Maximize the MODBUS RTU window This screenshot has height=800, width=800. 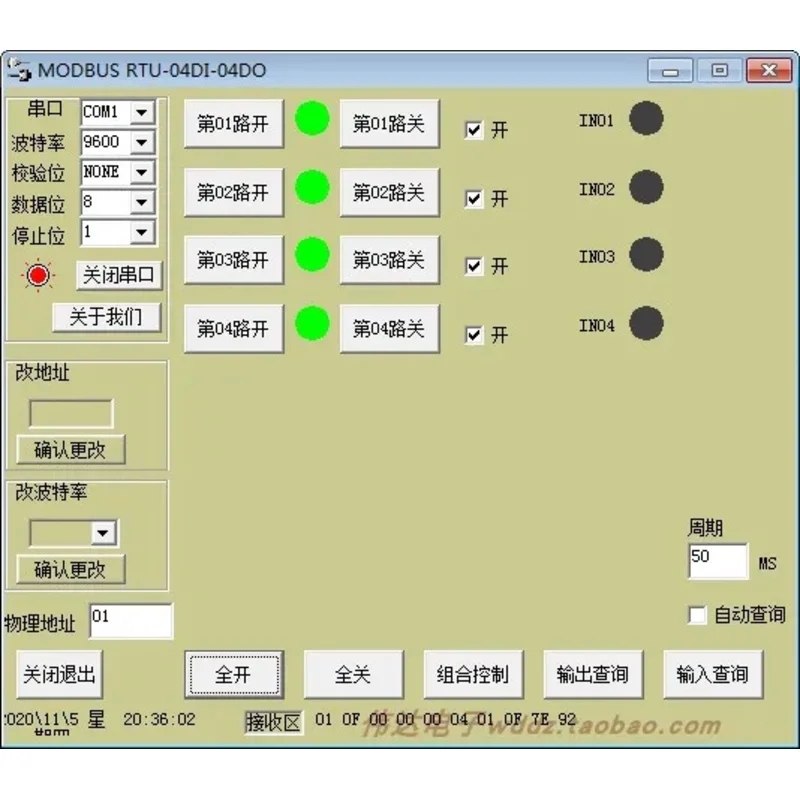[x=719, y=70]
